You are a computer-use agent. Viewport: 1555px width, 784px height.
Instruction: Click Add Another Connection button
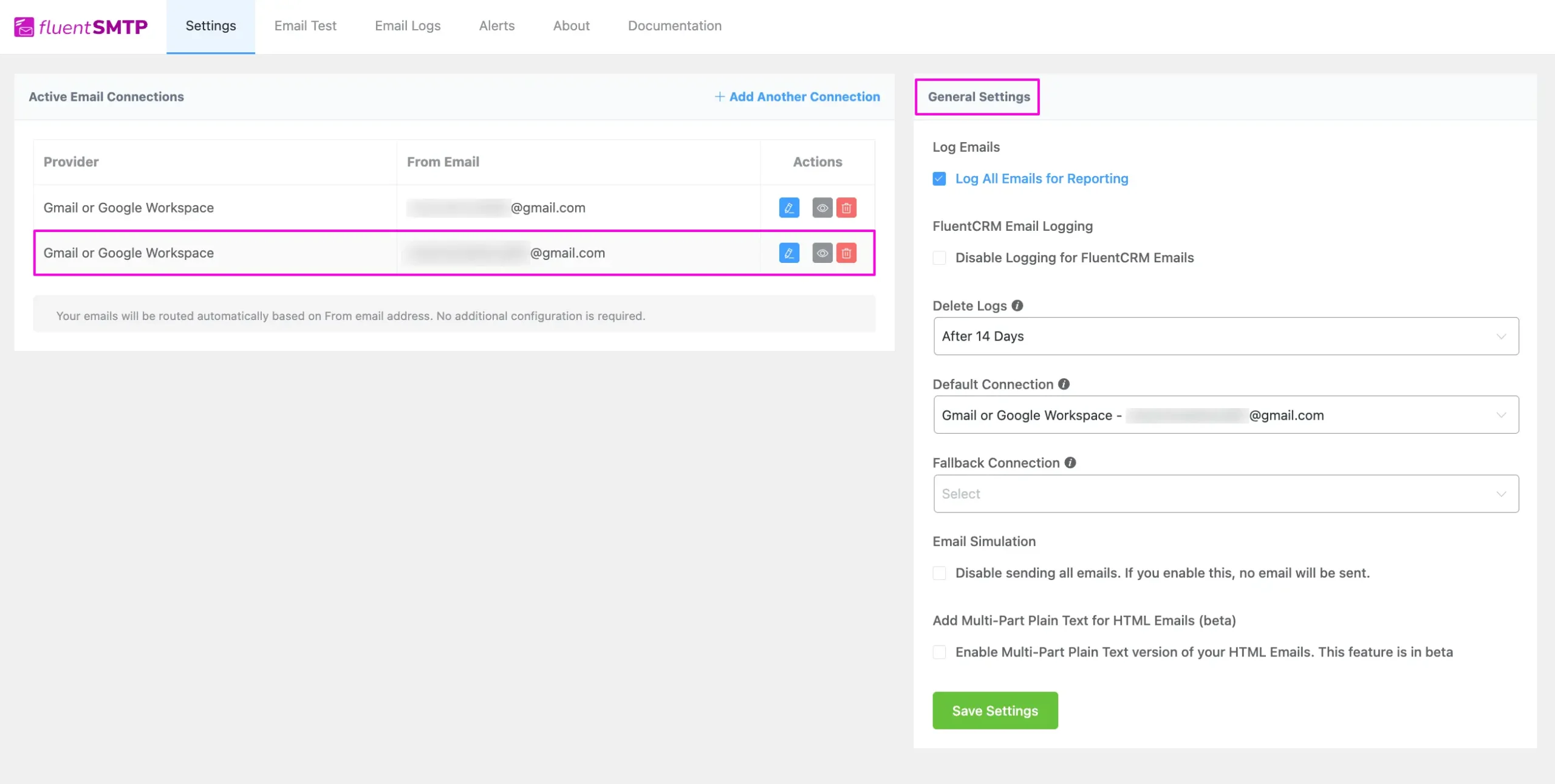point(797,97)
